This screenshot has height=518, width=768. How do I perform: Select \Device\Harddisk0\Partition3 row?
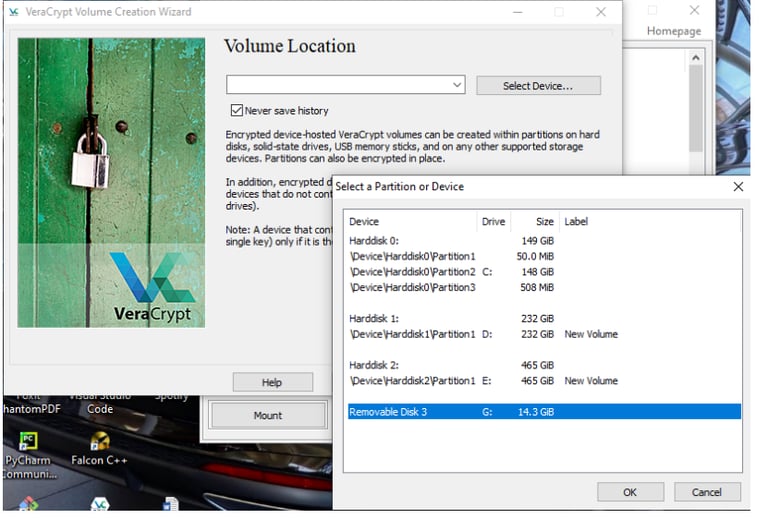tap(544, 287)
